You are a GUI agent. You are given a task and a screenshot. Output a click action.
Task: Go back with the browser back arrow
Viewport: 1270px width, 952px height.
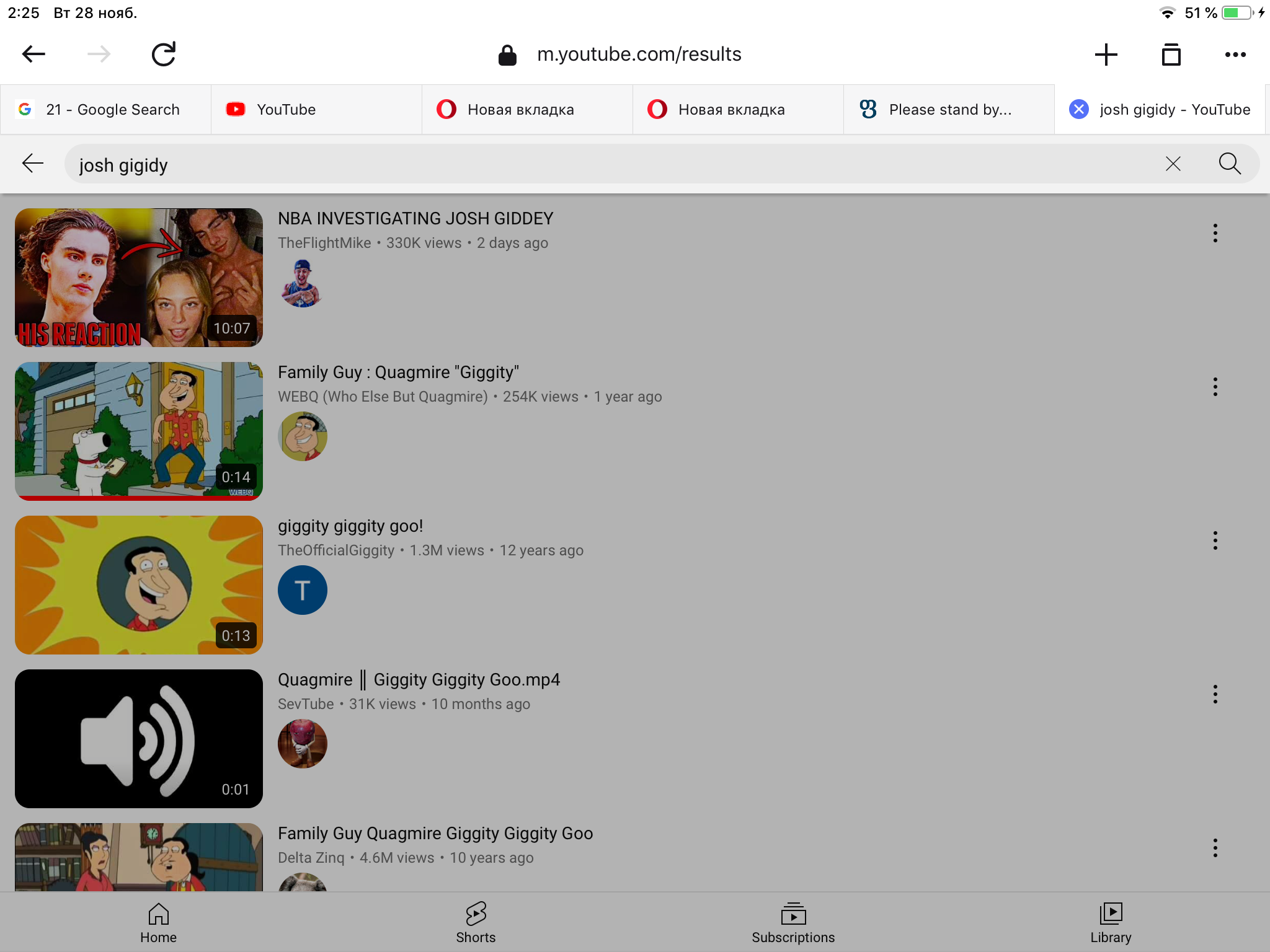(33, 55)
